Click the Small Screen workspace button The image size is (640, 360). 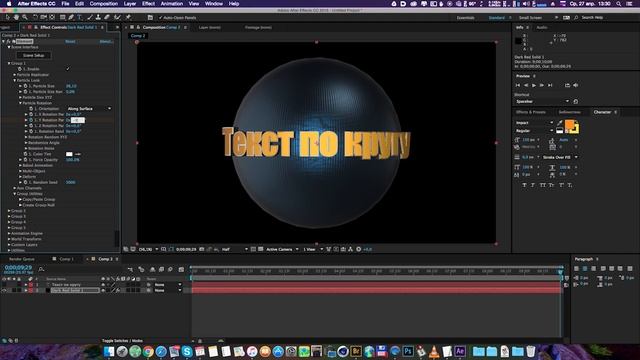point(531,18)
